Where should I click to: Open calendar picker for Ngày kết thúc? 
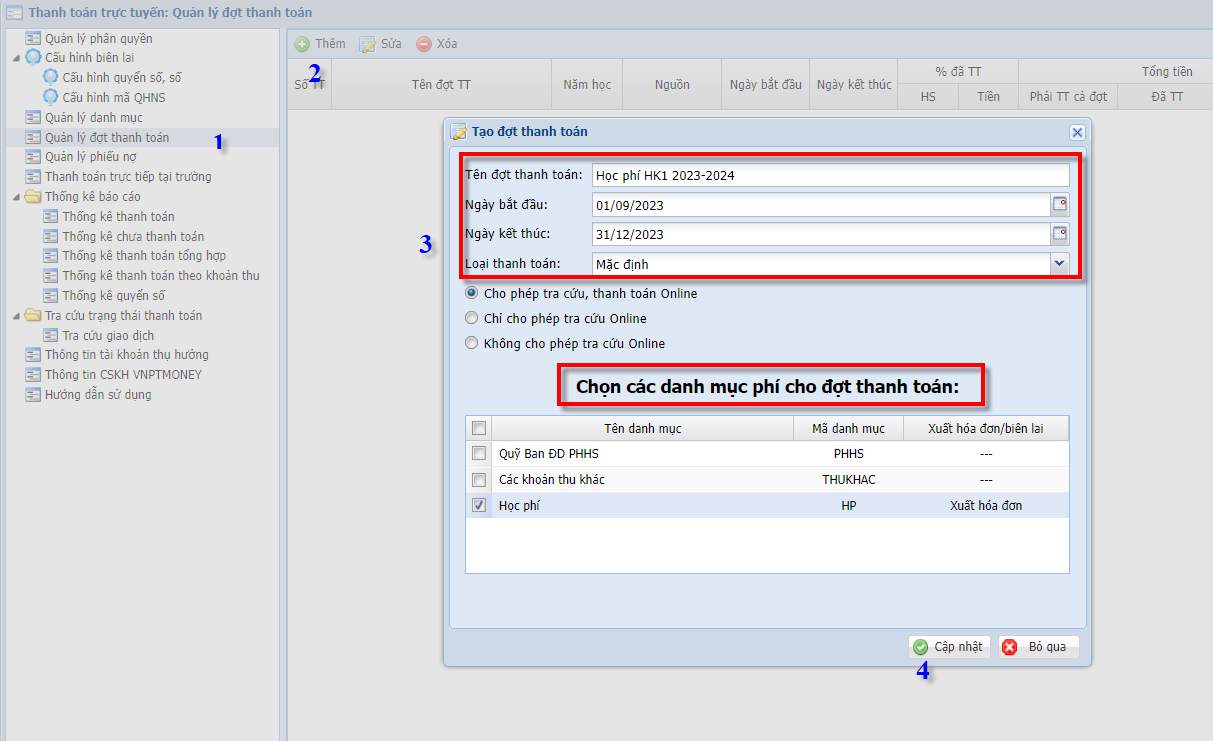pyautogui.click(x=1060, y=234)
